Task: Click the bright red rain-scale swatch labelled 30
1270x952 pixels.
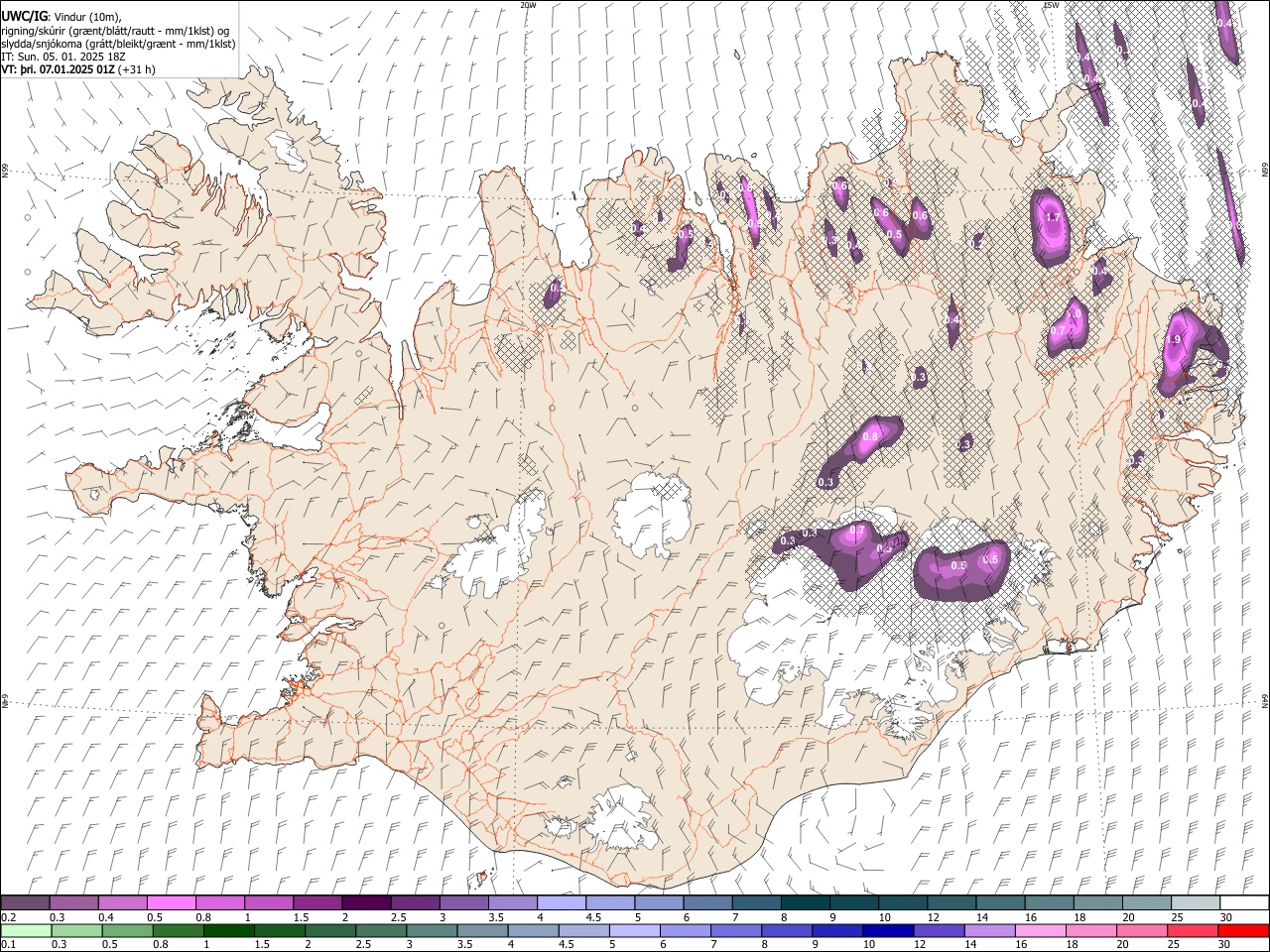Action: (x=1243, y=931)
